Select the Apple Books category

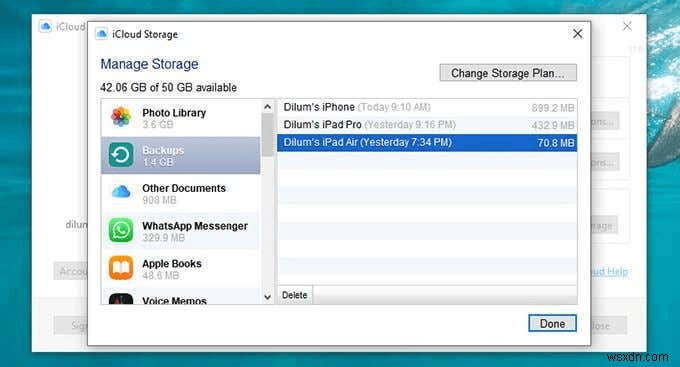(181, 269)
